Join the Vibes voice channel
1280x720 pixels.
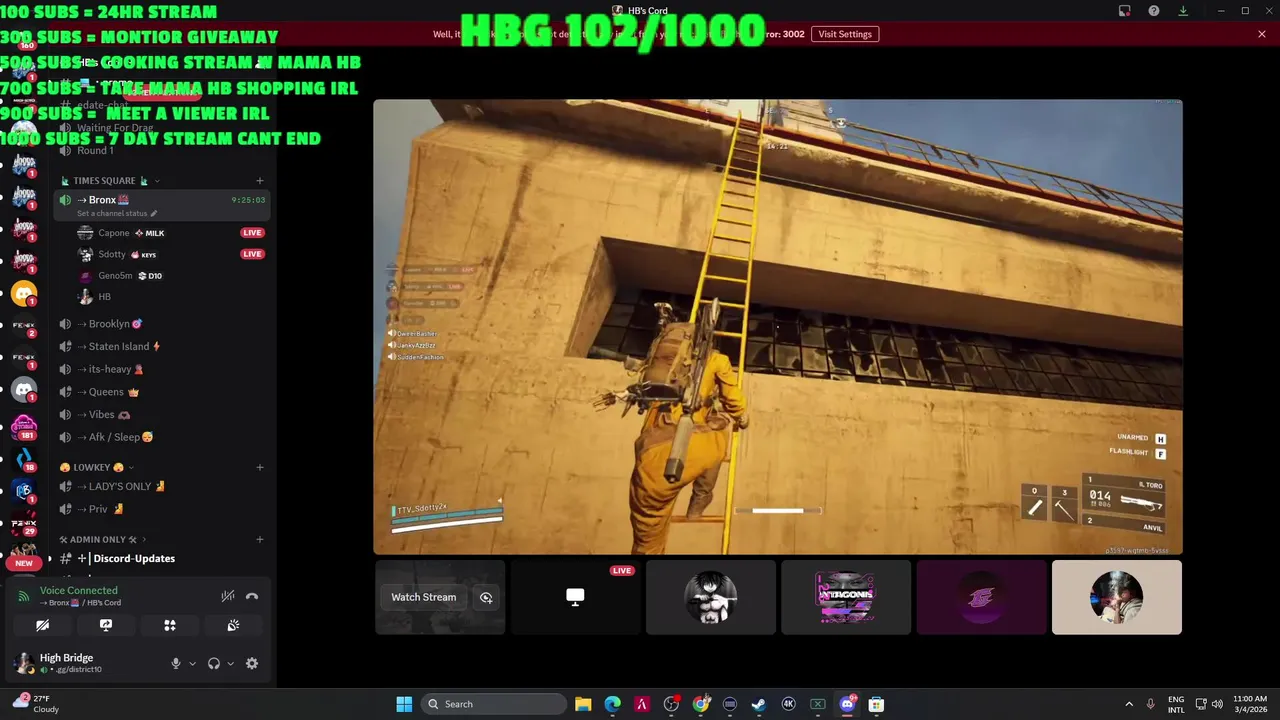pos(164,414)
